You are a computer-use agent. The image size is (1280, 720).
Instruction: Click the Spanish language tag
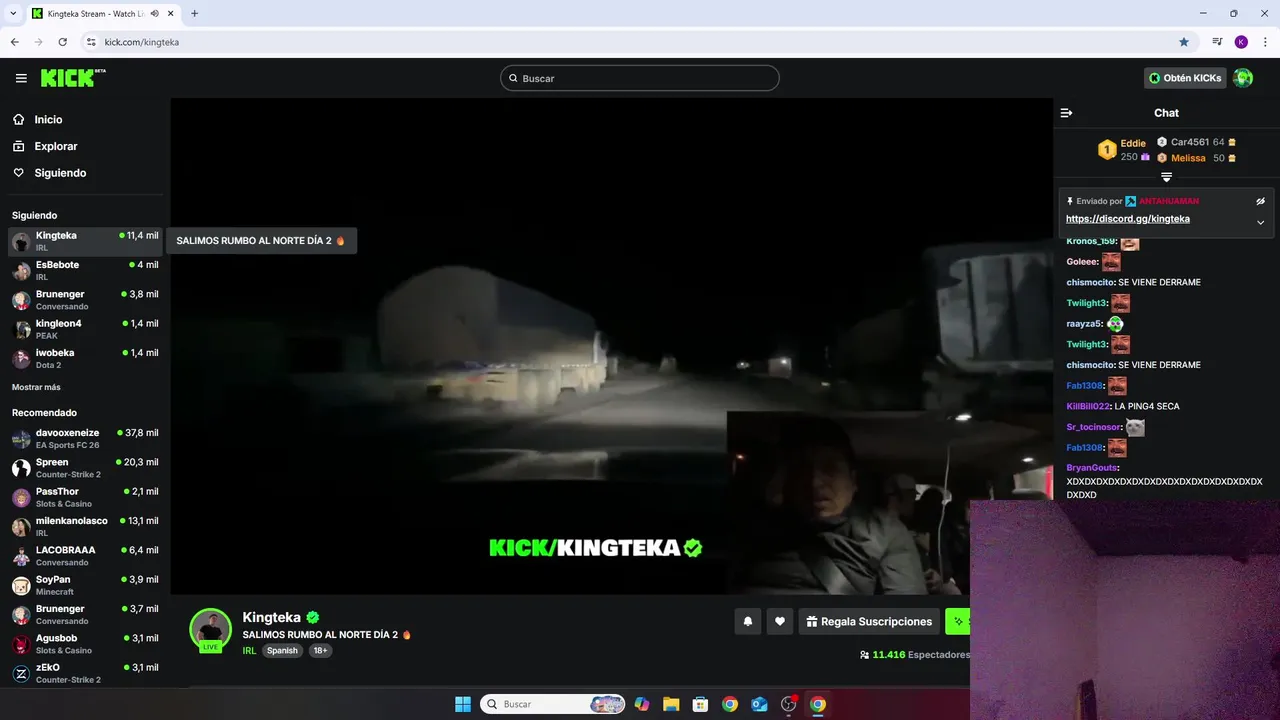click(282, 650)
